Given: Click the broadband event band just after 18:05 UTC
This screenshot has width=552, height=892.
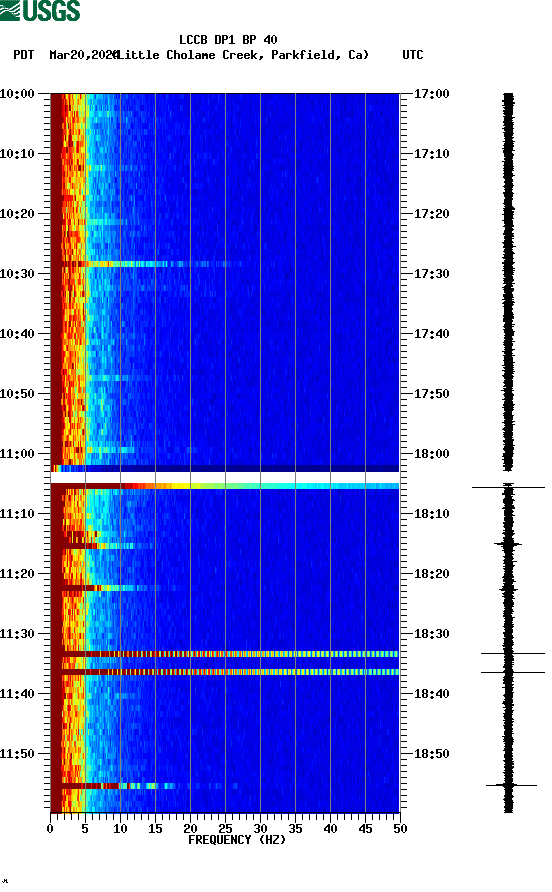Looking at the screenshot, I should [x=225, y=486].
